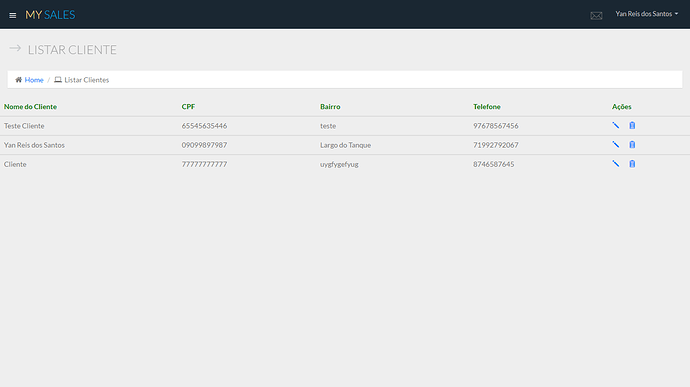Select the Teste Cliente name cell

point(24,126)
